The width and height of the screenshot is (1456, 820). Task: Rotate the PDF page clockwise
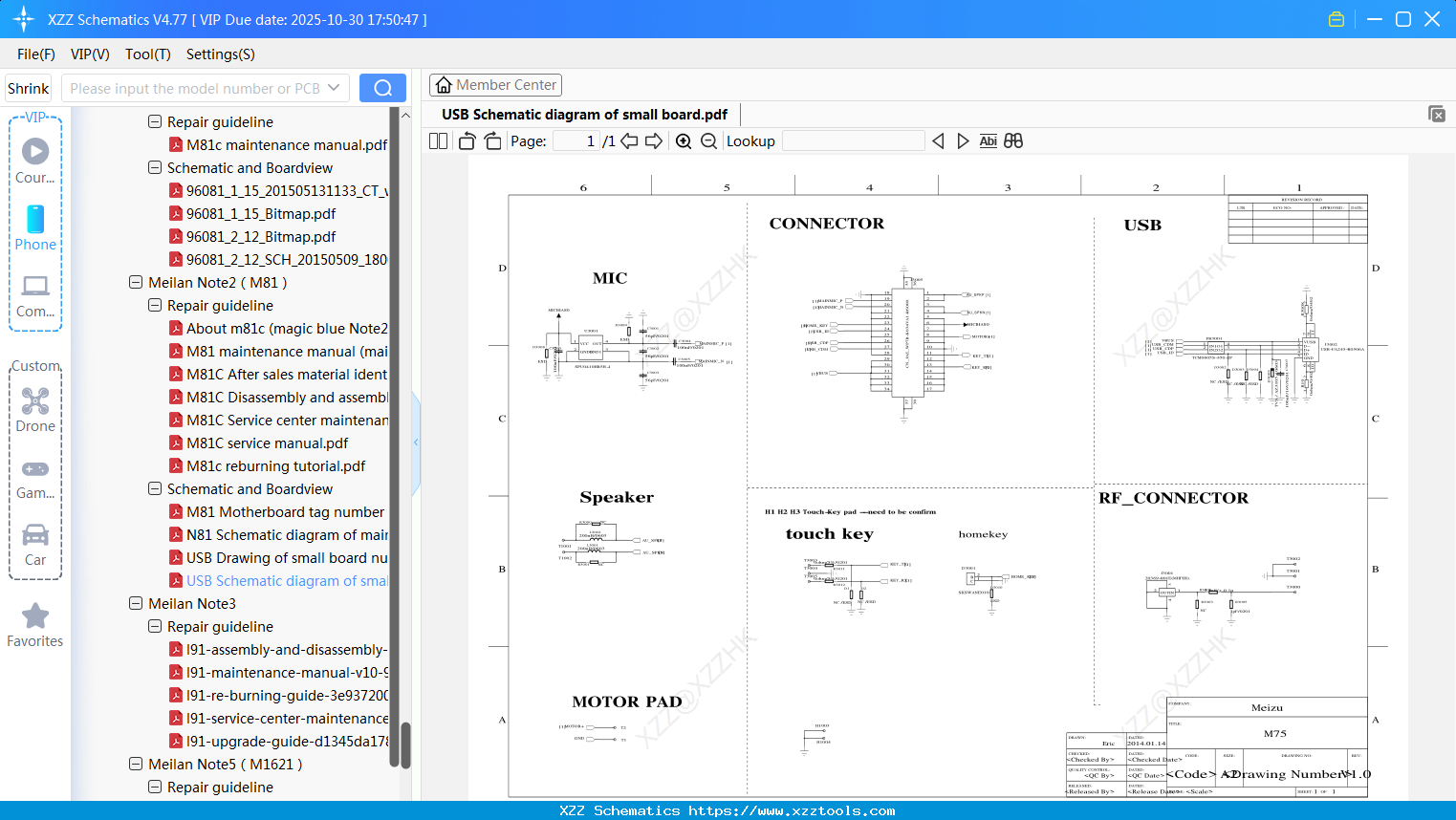point(491,140)
